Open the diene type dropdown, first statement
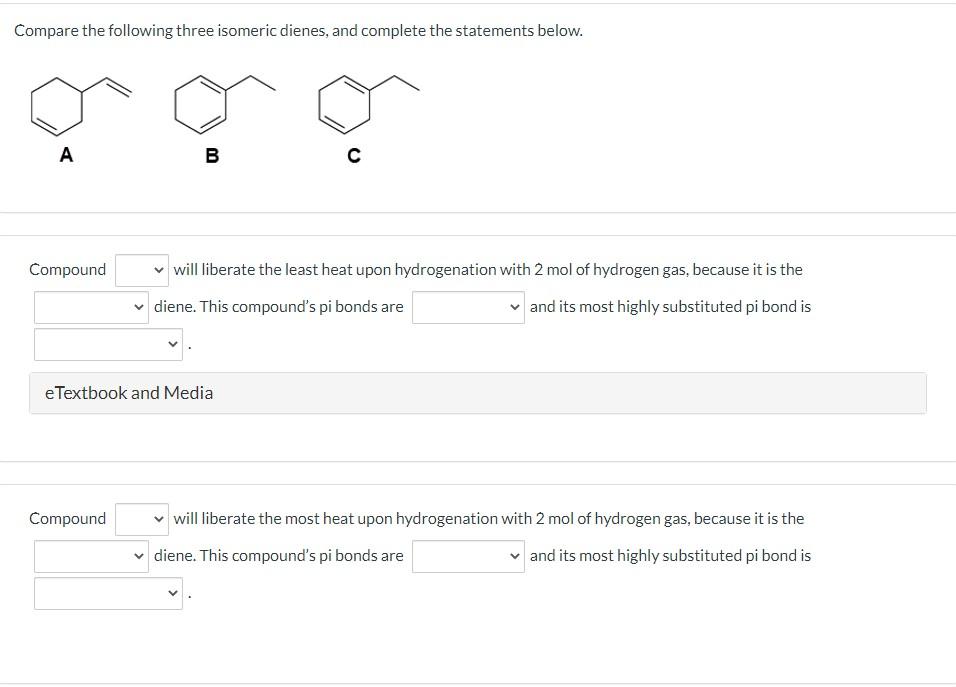This screenshot has width=956, height=687. (x=90, y=306)
